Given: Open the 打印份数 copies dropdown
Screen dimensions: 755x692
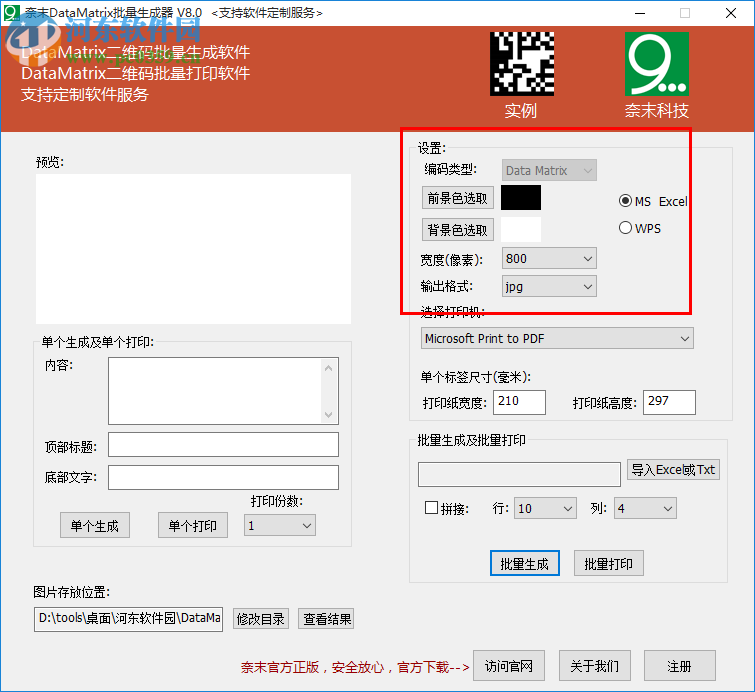Looking at the screenshot, I should (280, 525).
